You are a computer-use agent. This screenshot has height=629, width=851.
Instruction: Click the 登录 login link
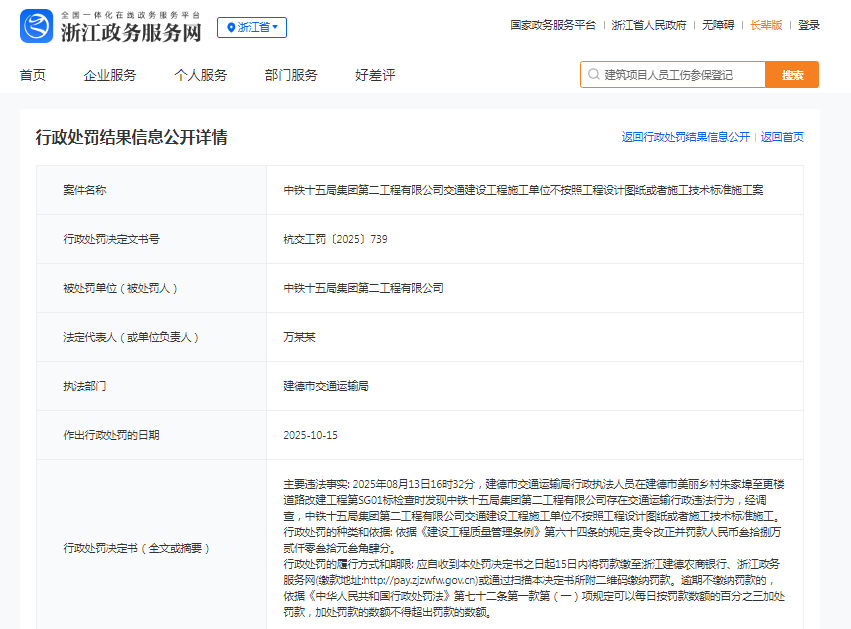pos(809,25)
